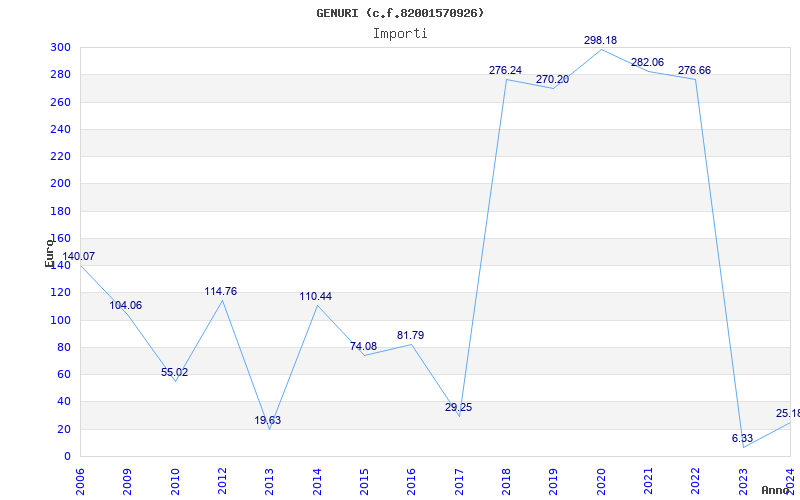The height and width of the screenshot is (500, 800).
Task: Click the 2023 year axis label
Action: [x=743, y=481]
